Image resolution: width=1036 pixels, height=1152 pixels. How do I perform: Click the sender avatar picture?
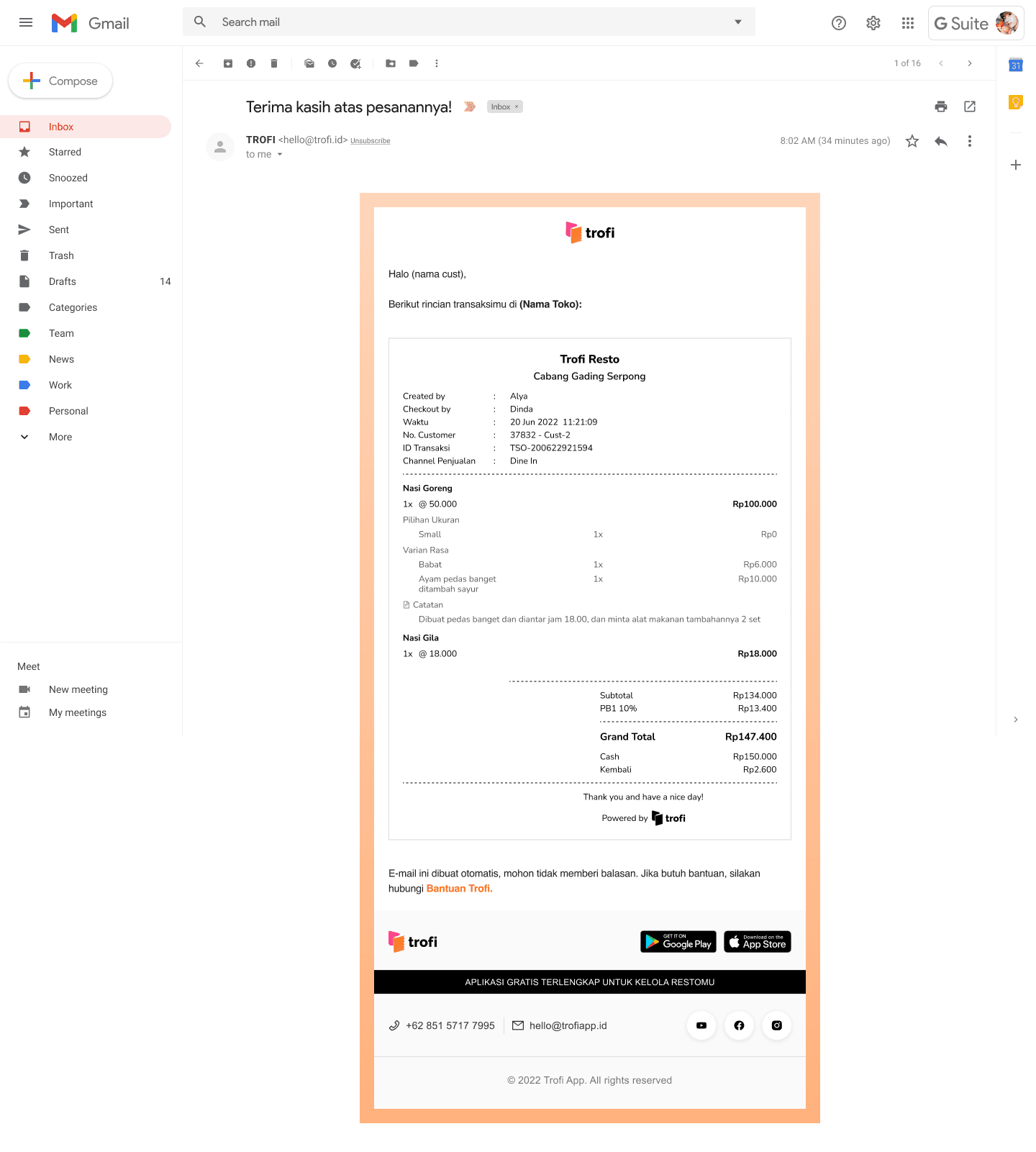click(220, 147)
